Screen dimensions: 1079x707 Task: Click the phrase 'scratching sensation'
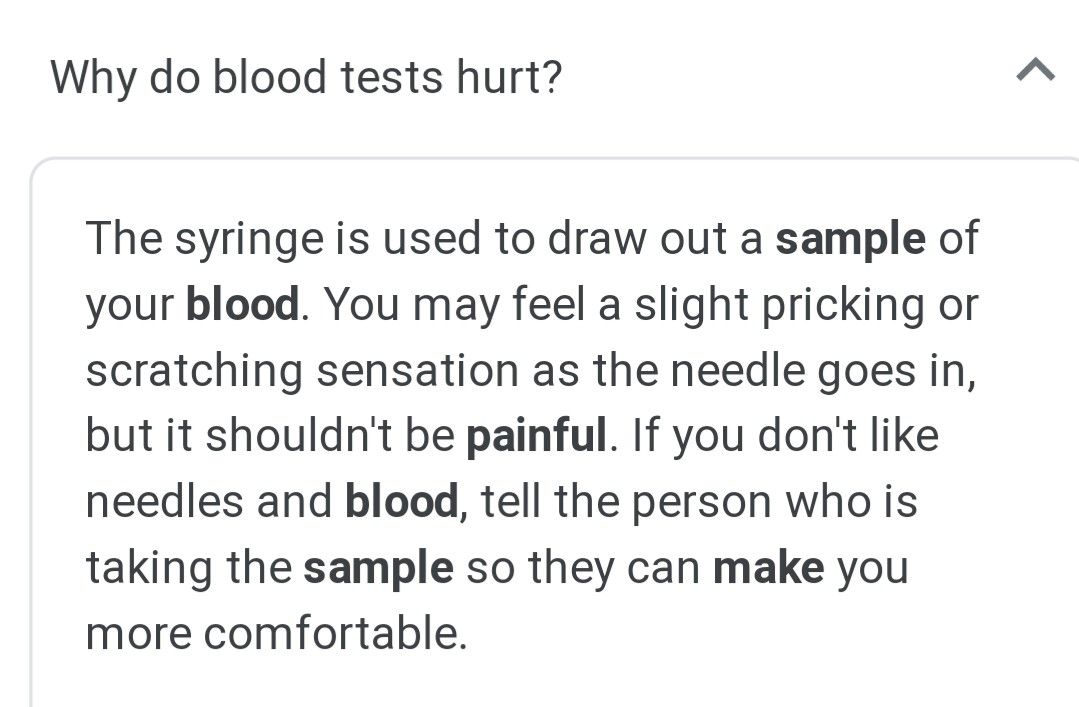(302, 371)
